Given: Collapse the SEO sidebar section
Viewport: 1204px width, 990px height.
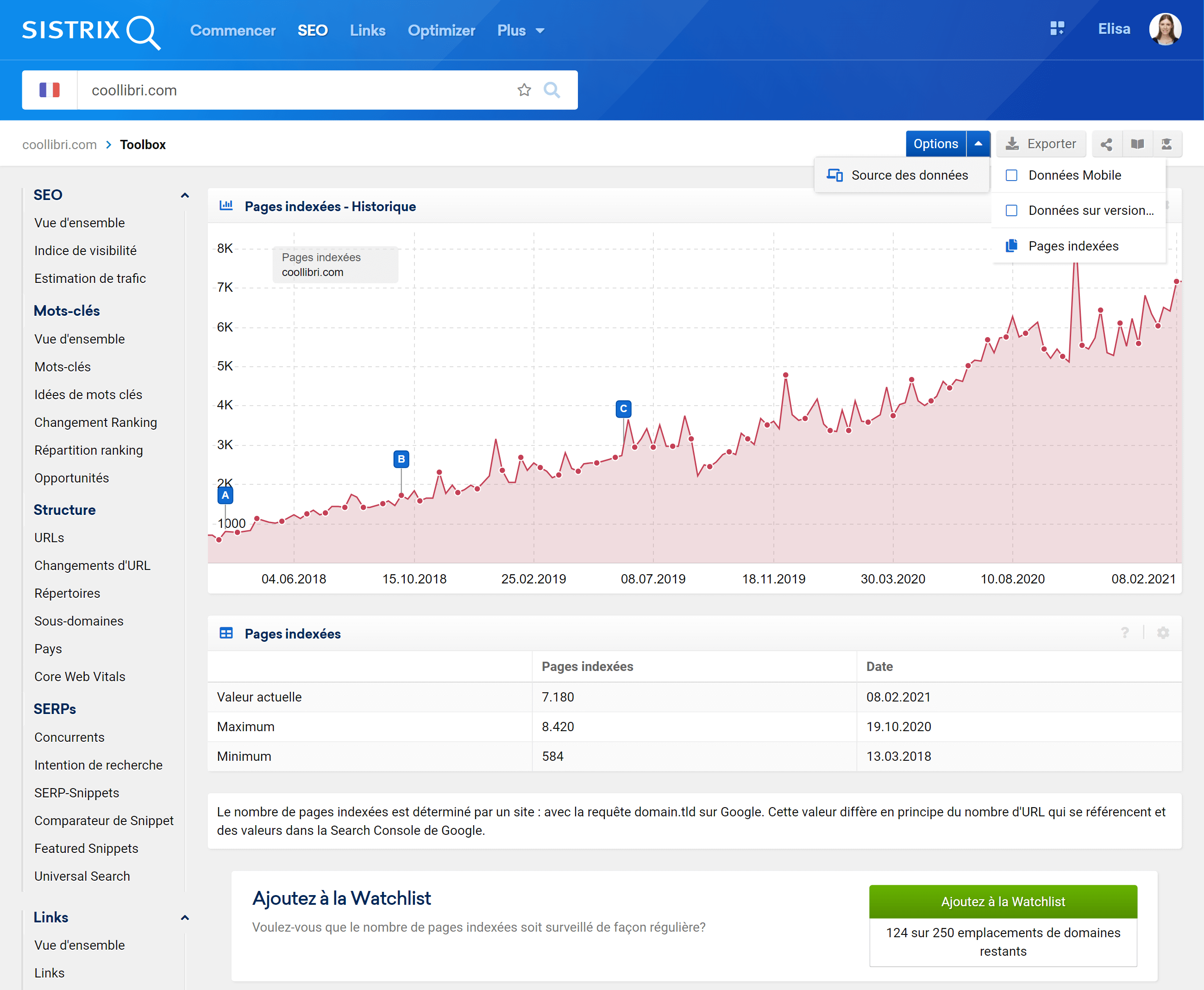Looking at the screenshot, I should pos(185,195).
